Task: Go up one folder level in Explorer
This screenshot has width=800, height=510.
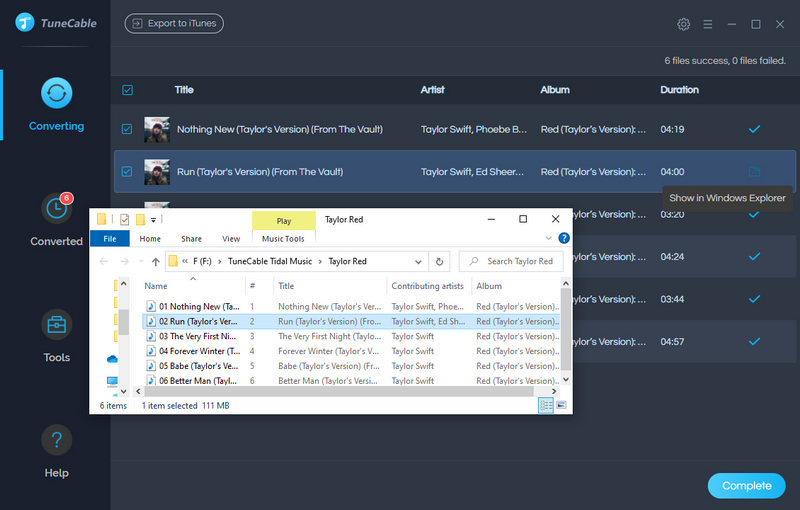Action: [156, 262]
